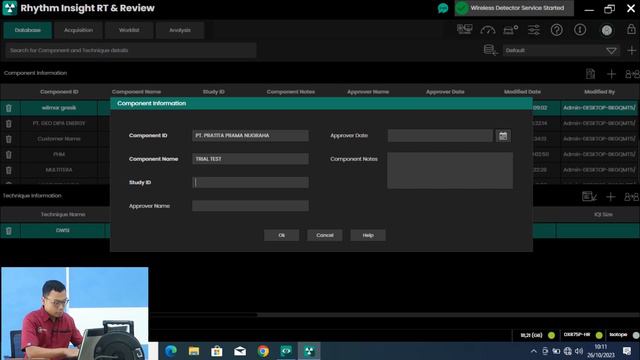The width and height of the screenshot is (640, 360).
Task: Open the detector device status icon
Action: pyautogui.click(x=511, y=30)
